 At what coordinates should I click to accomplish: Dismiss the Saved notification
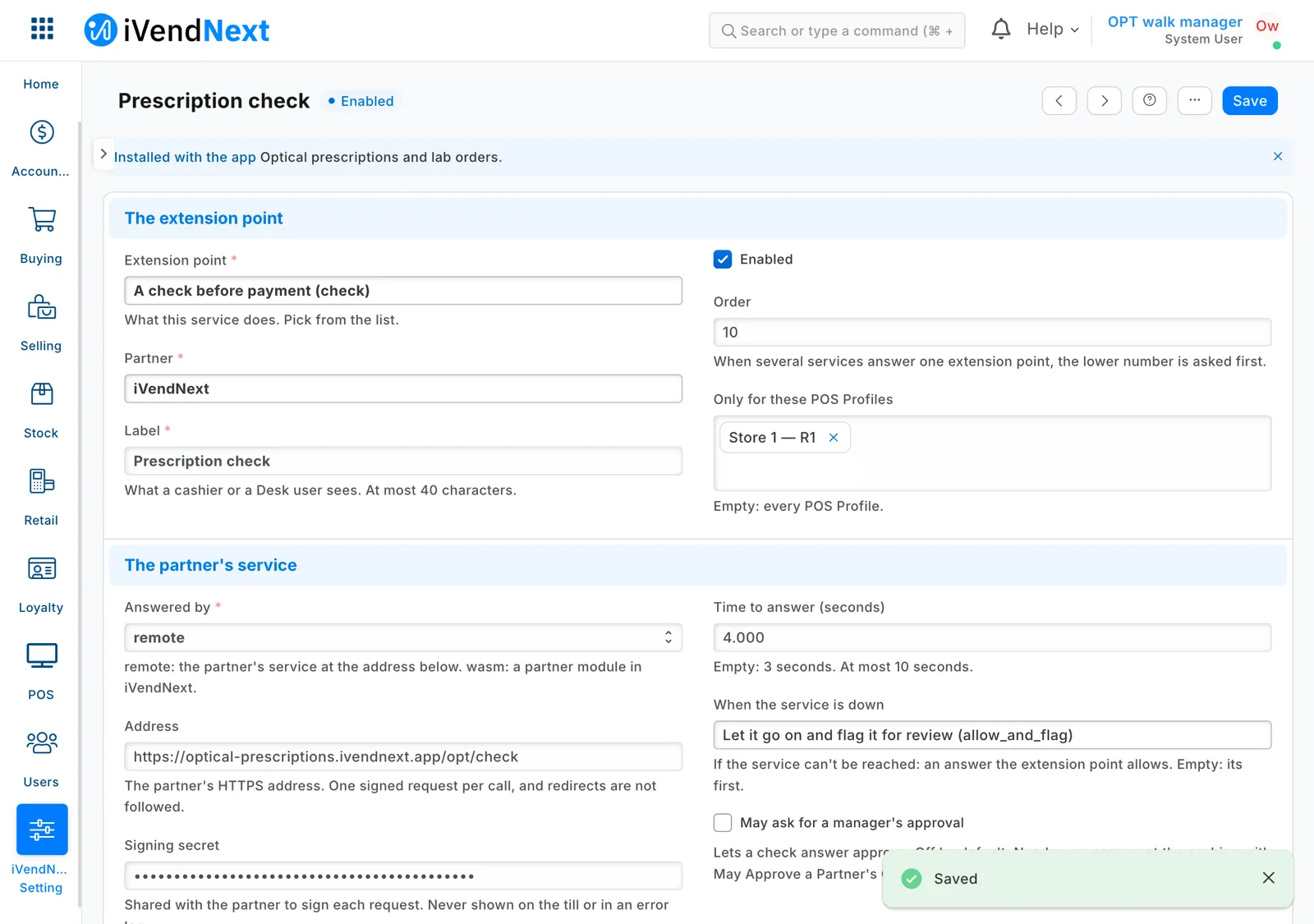pyautogui.click(x=1269, y=878)
